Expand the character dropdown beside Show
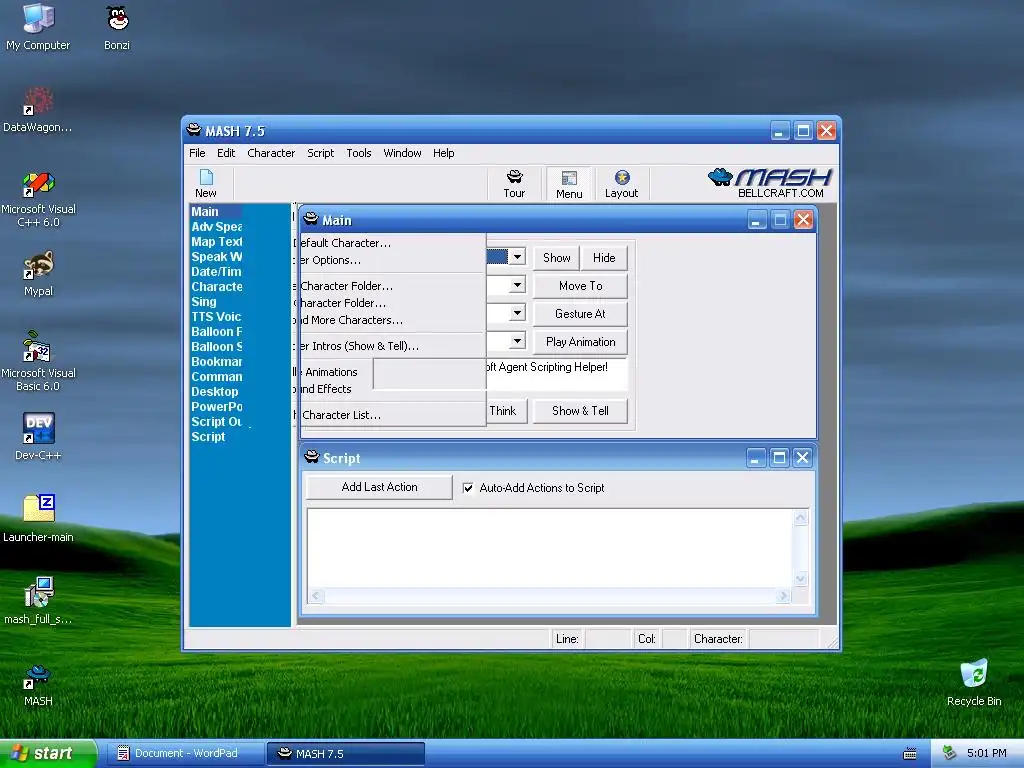The height and width of the screenshot is (768, 1024). tap(517, 257)
